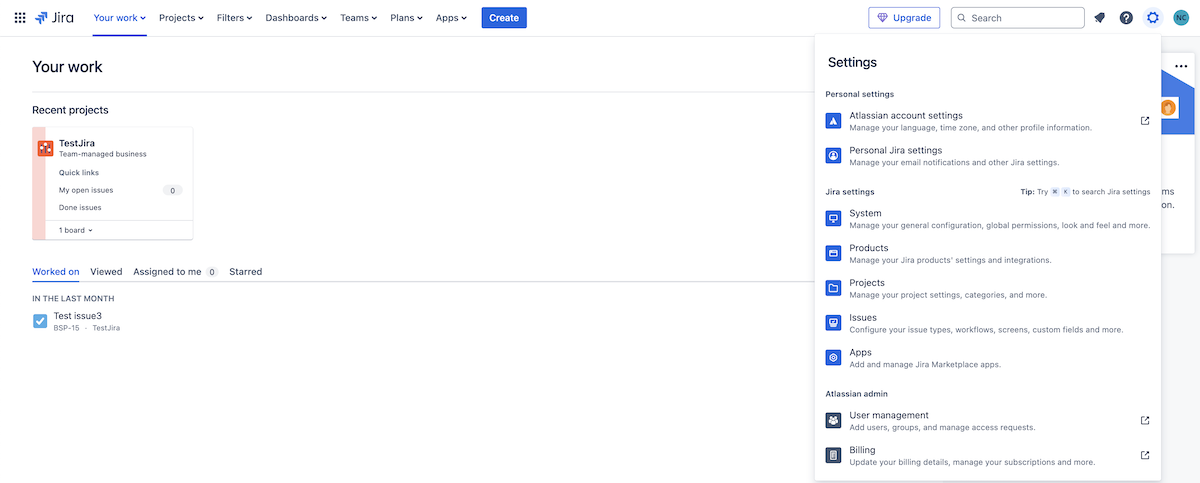Switch to the Worked on tab
1200x483 pixels.
(x=56, y=271)
